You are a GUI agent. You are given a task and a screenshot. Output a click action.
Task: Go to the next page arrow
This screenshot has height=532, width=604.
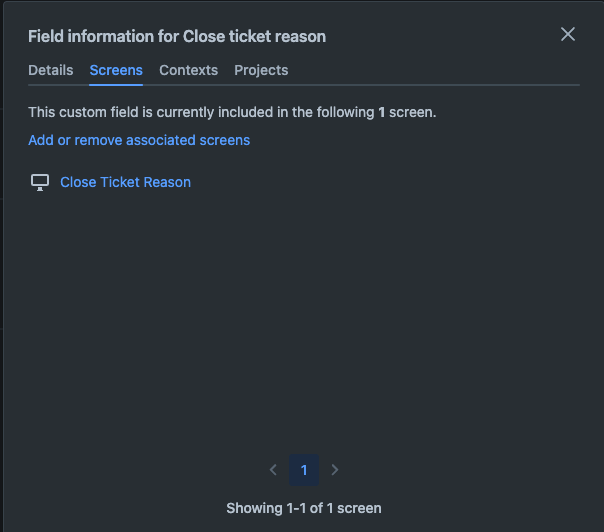335,470
